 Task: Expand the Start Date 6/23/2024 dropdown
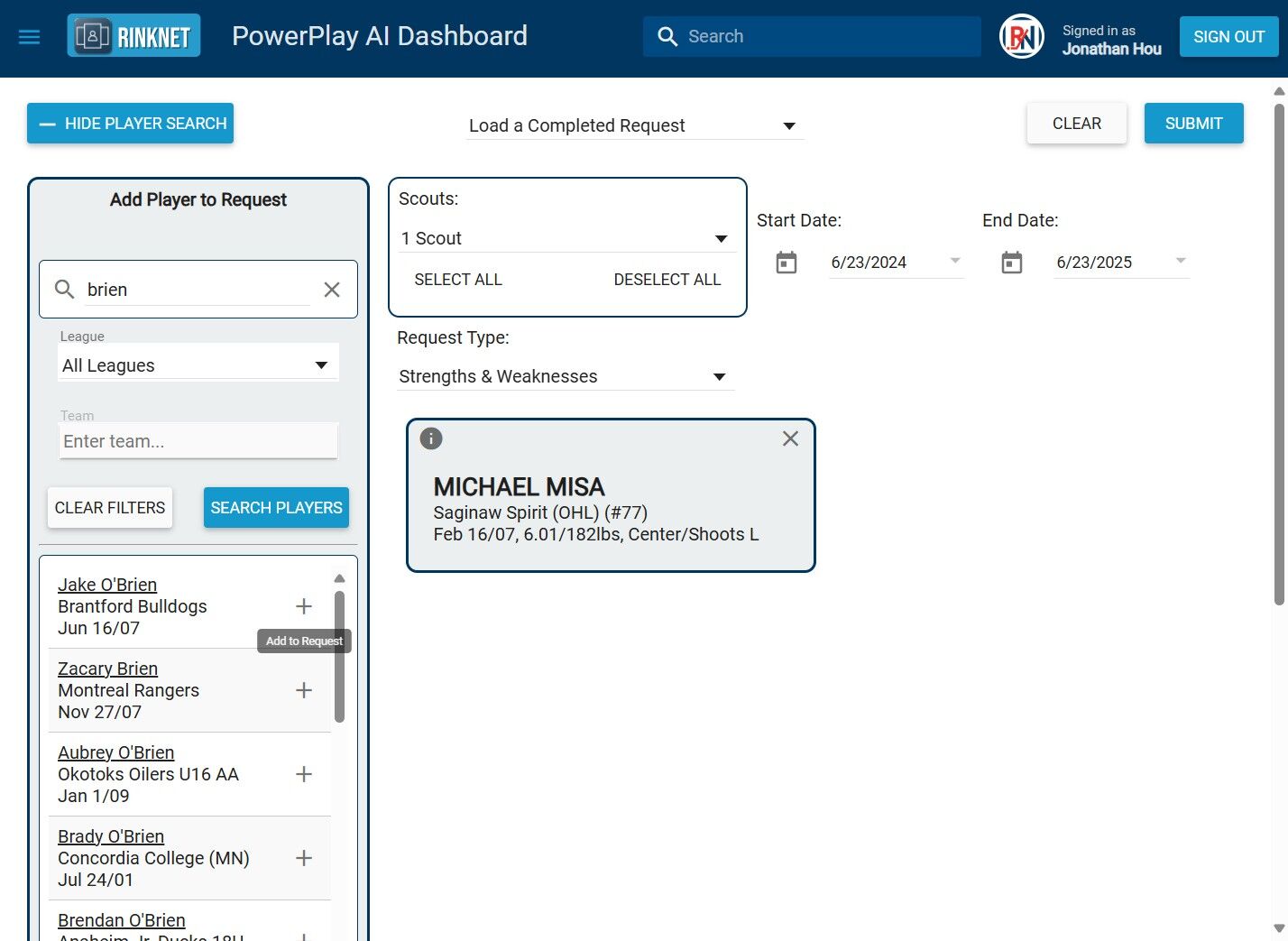(955, 261)
